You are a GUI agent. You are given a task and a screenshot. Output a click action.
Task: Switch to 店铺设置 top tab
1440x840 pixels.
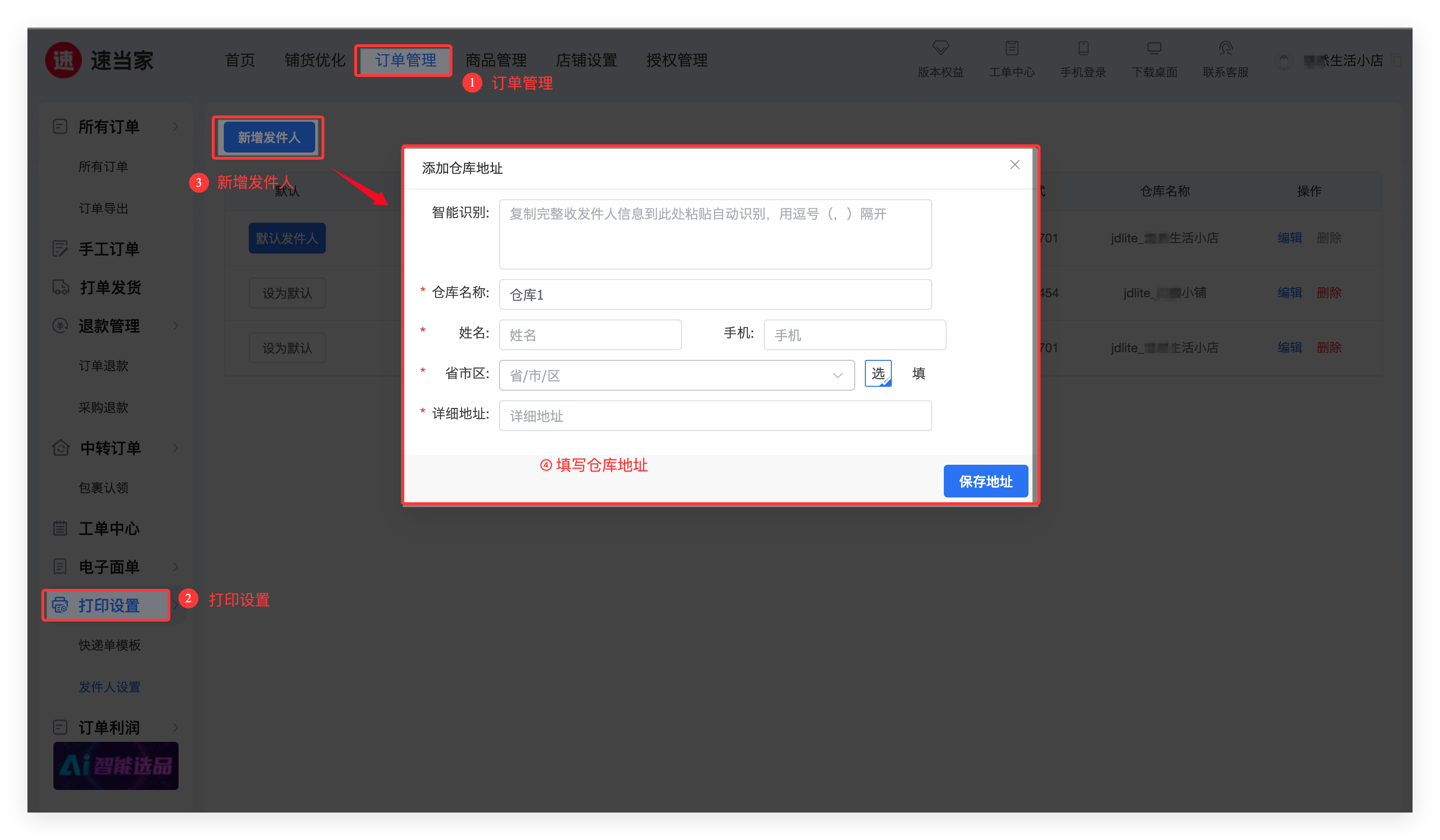click(586, 60)
